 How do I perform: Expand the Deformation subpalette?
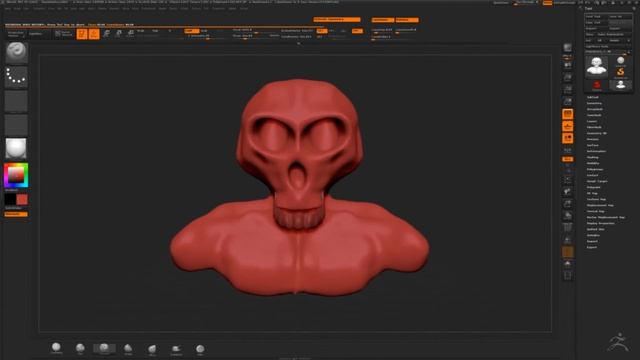(596, 151)
